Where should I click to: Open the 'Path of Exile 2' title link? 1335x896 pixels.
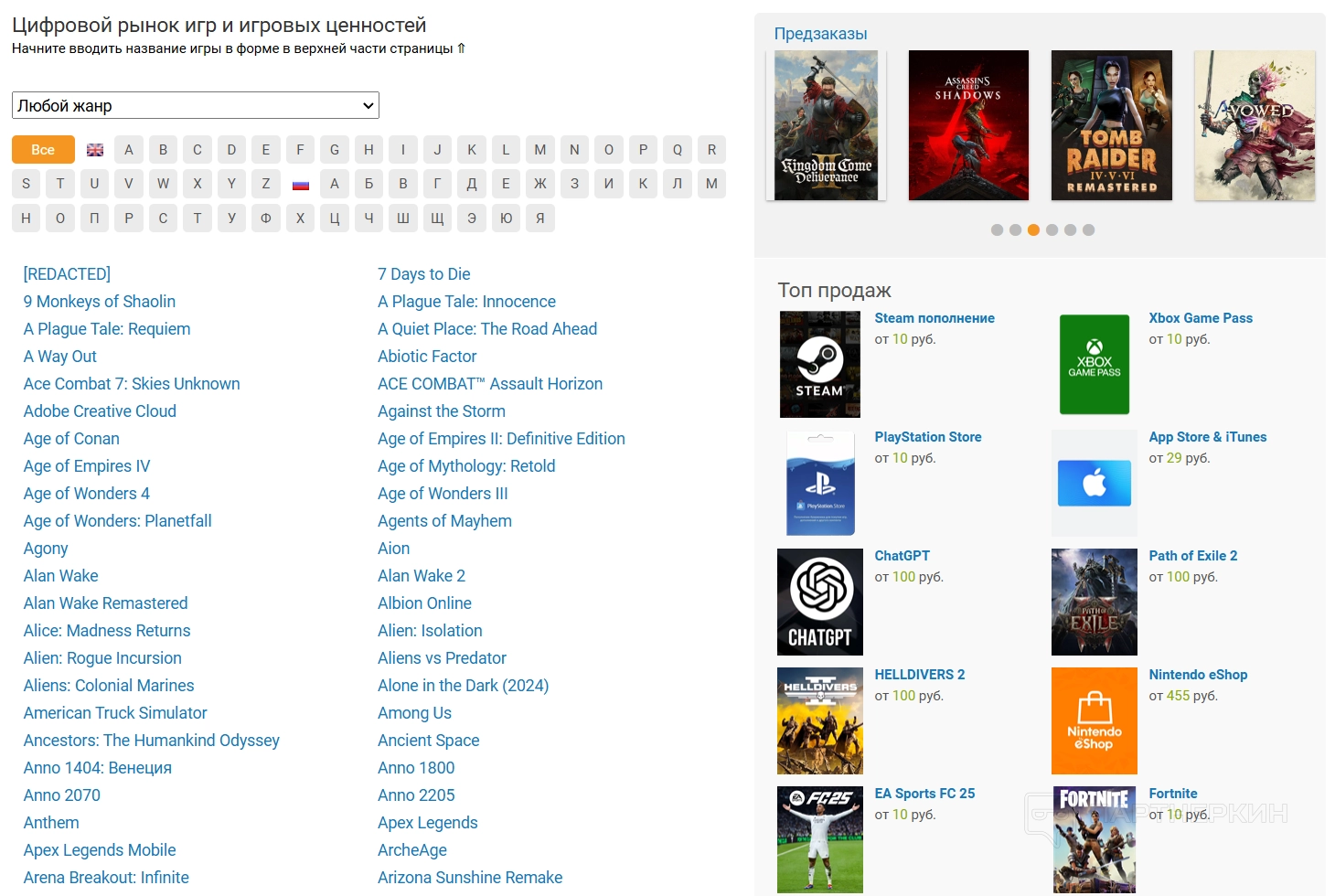pyautogui.click(x=1193, y=556)
